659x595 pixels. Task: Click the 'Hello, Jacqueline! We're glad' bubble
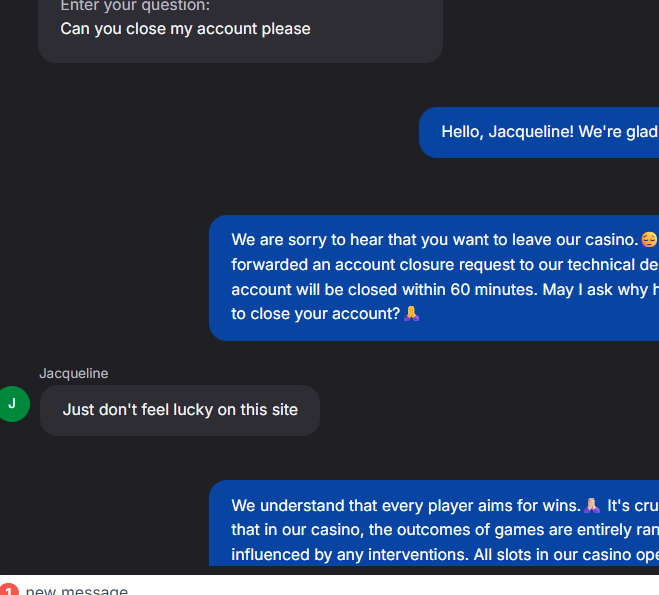pos(539,132)
